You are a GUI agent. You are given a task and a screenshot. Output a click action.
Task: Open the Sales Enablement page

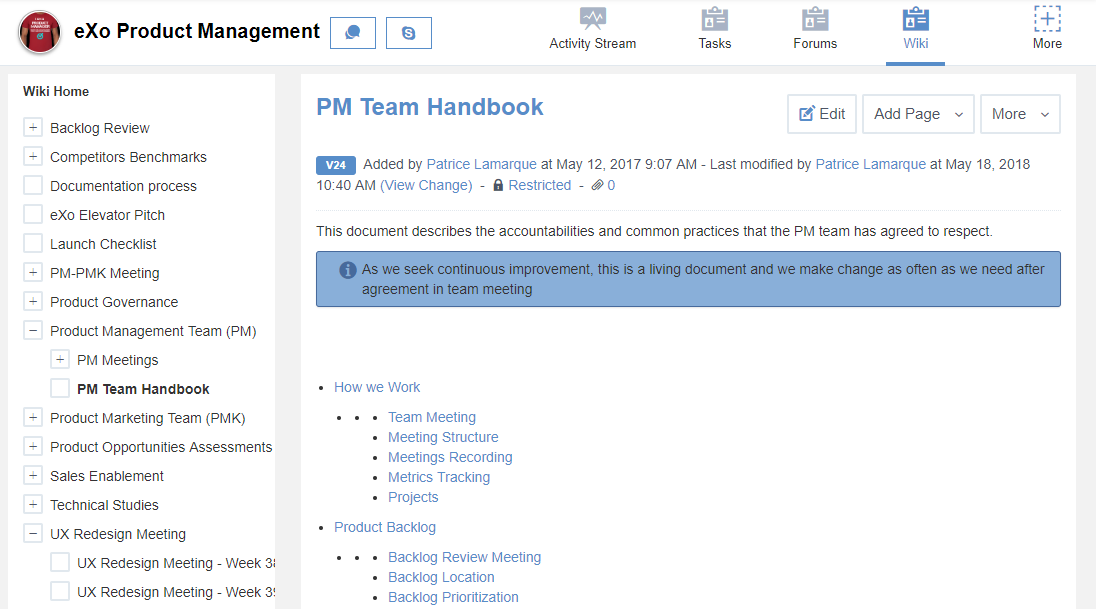[x=107, y=476]
